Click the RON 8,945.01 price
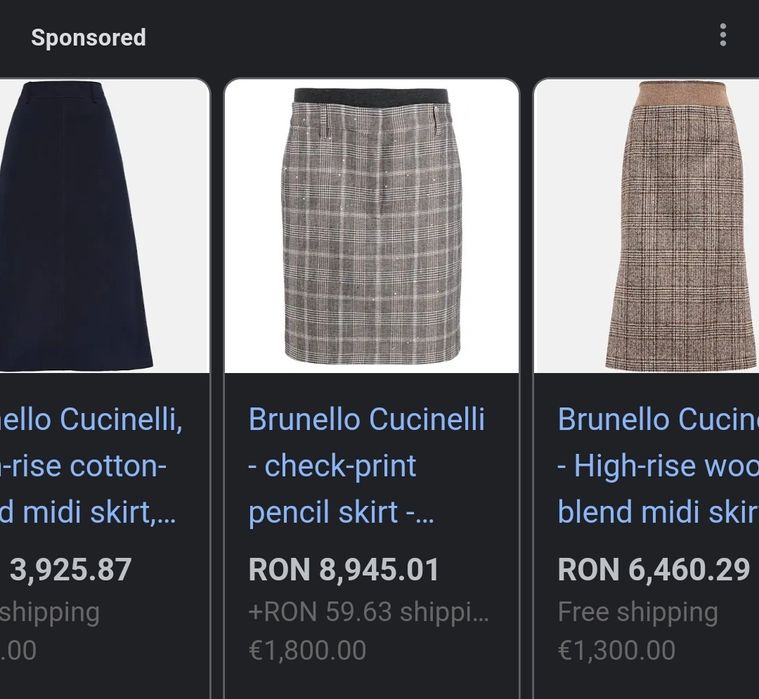 coord(344,570)
